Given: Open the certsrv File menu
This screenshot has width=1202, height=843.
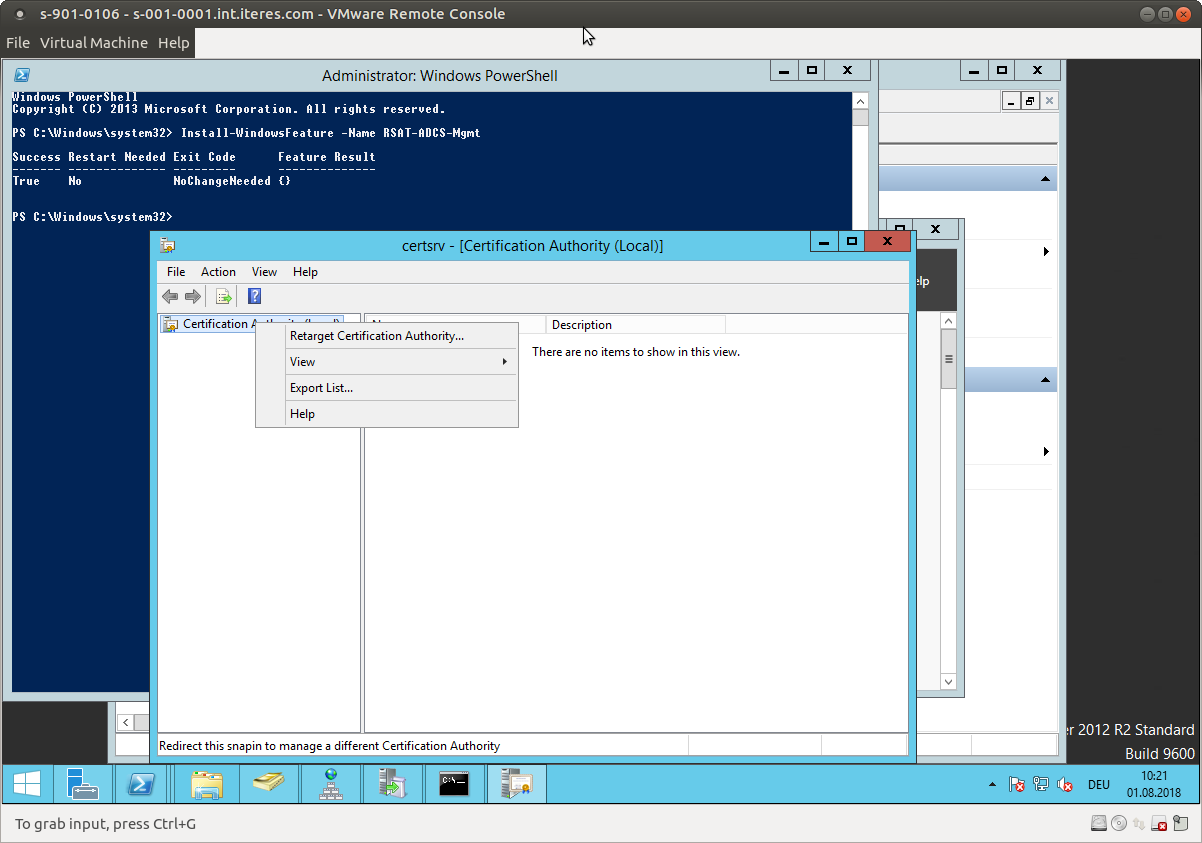Looking at the screenshot, I should tap(176, 272).
